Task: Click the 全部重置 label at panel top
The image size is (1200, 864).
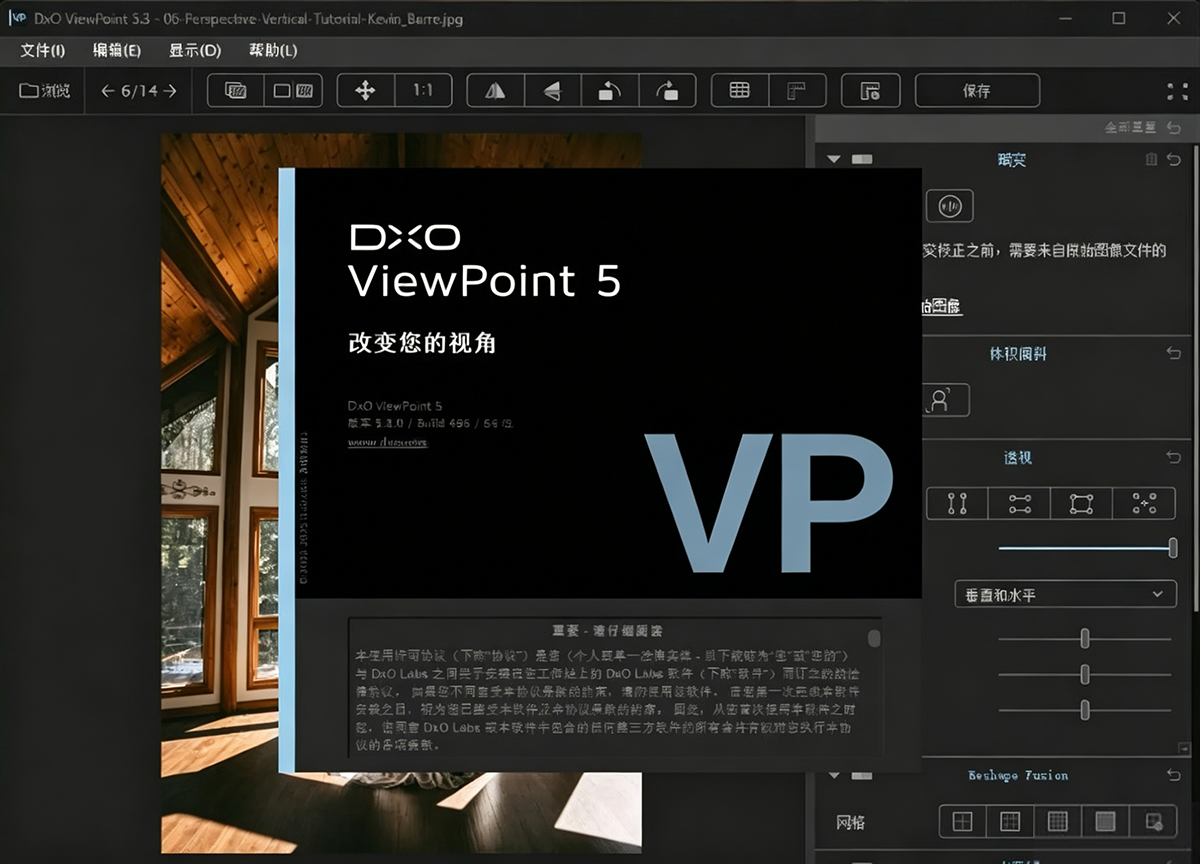Action: click(1131, 128)
